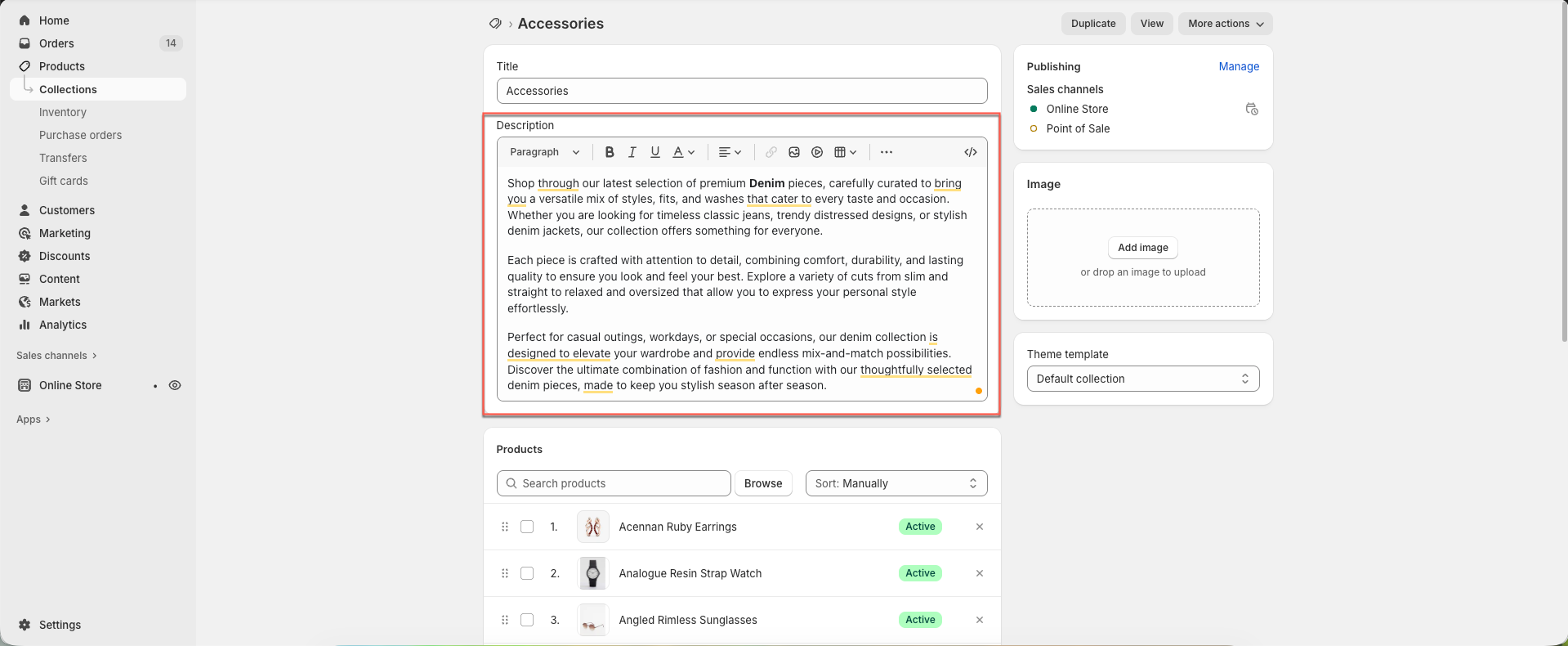Go to Inventory in sidebar

pos(63,112)
